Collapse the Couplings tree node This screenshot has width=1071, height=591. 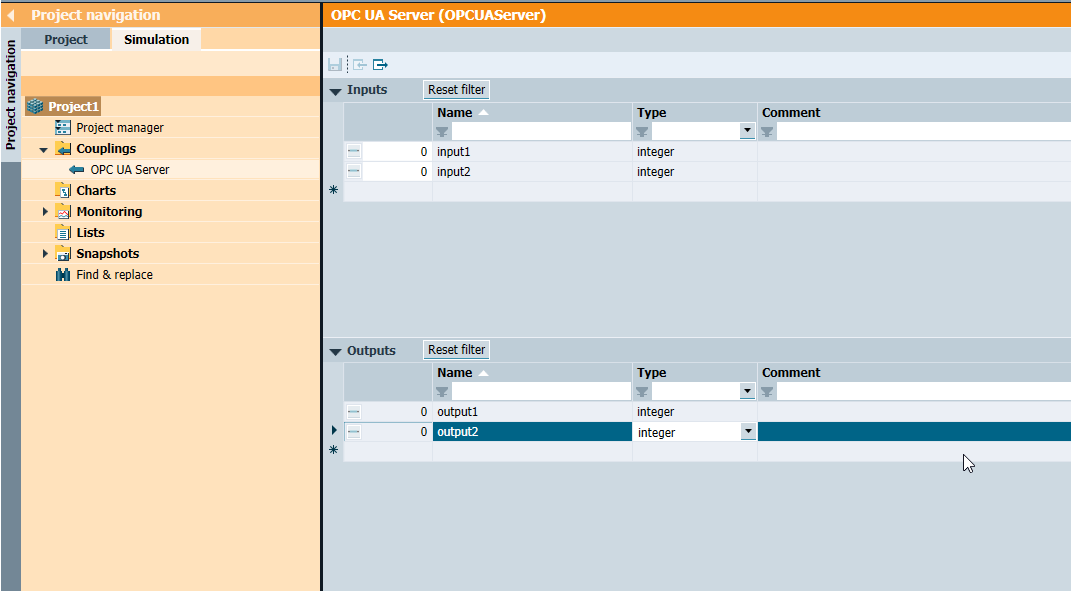pyautogui.click(x=44, y=150)
